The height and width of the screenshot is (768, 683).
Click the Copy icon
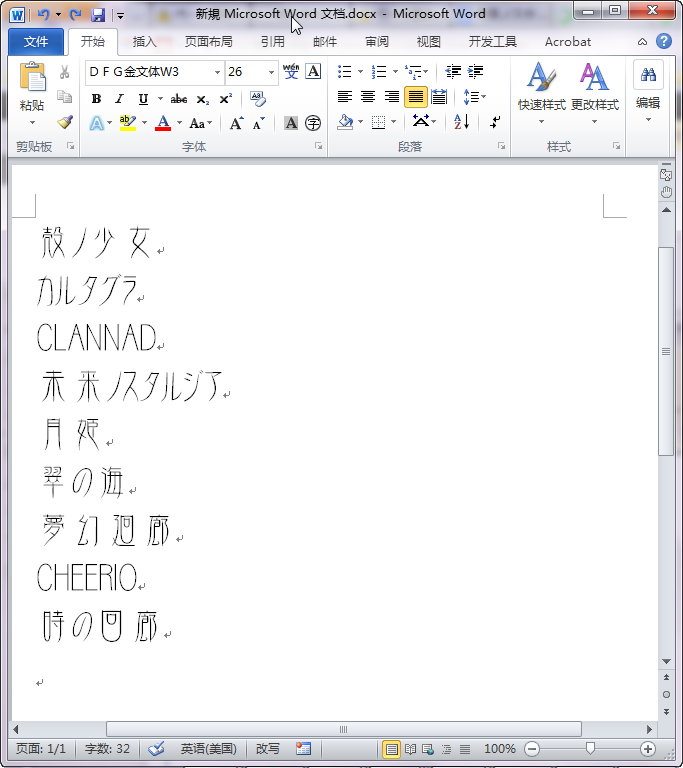coord(64,97)
